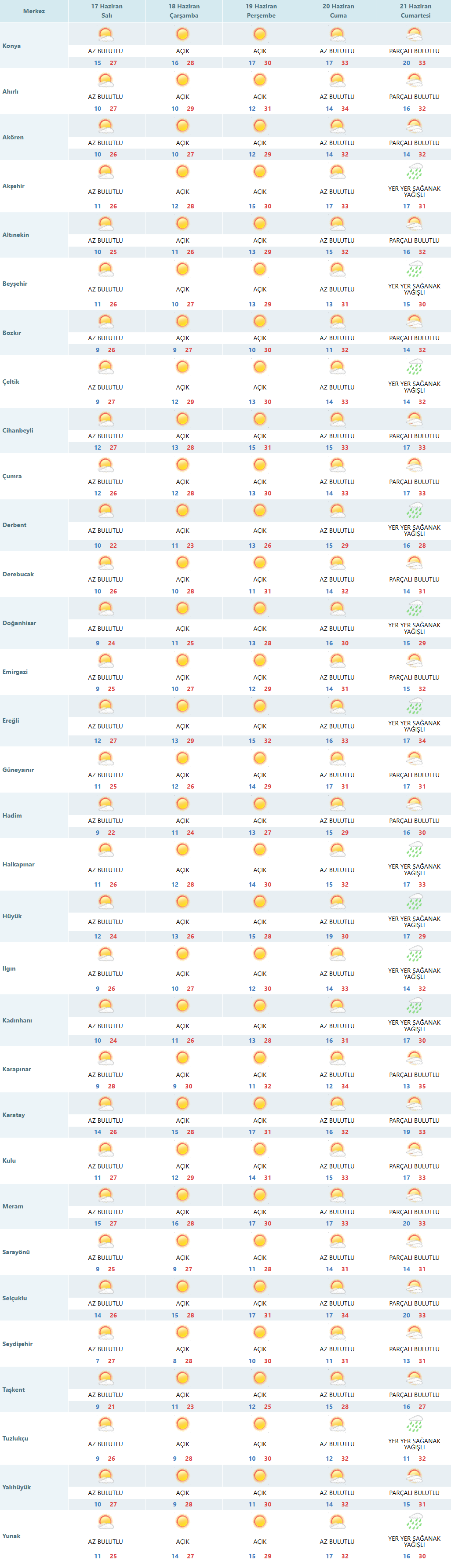Viewport: 451px width, 1568px height.
Task: Select the 20 Haziran Cuma column header
Action: tap(338, 11)
